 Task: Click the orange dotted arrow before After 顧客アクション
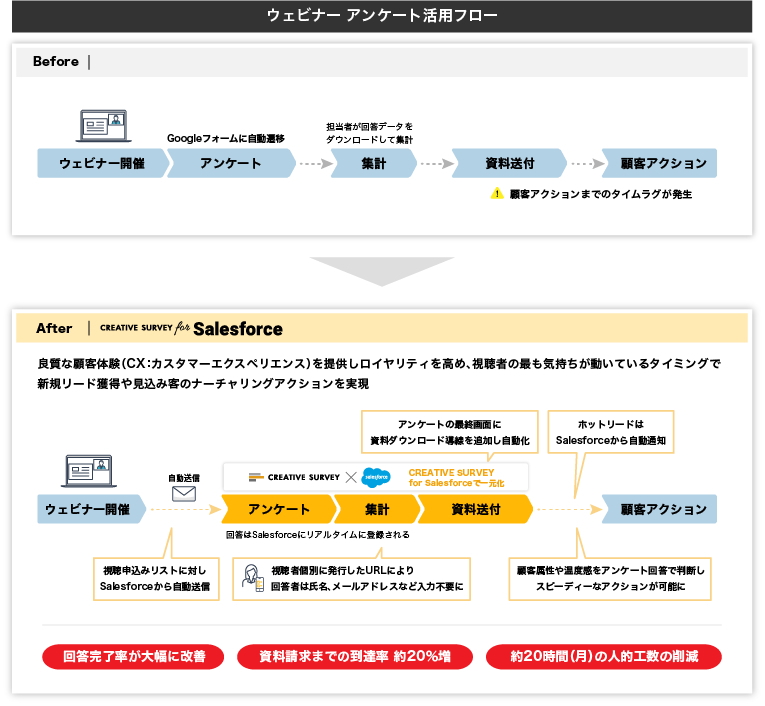(569, 509)
